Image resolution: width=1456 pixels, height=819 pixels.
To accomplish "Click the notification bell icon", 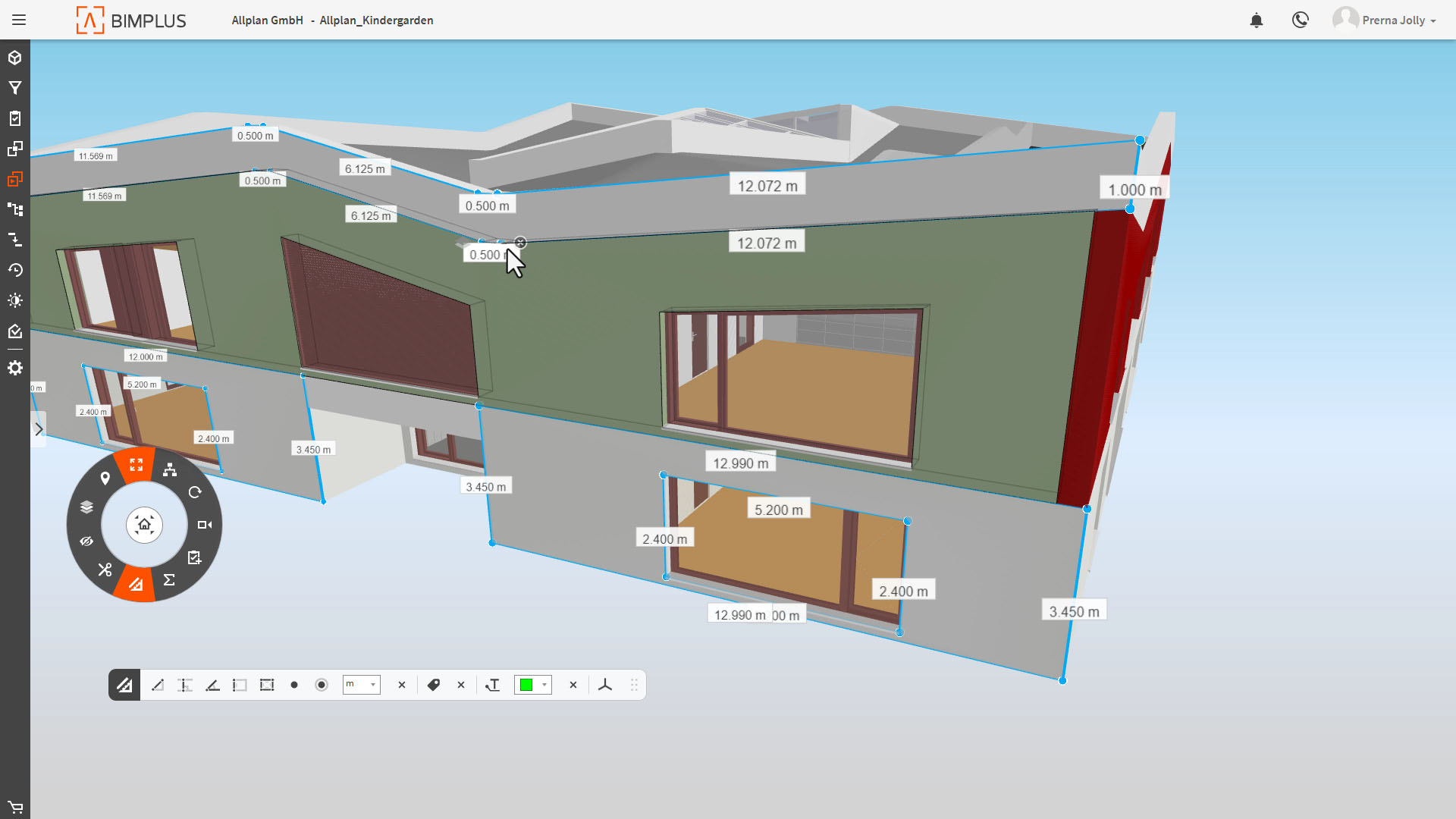I will [x=1256, y=20].
